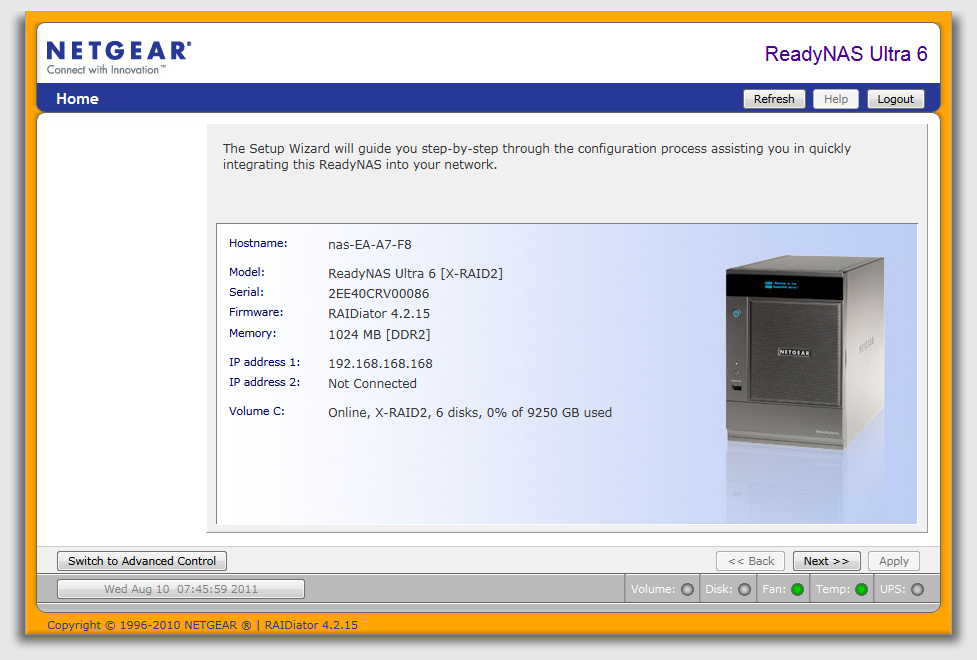Select serial number 2EE40CRV00086

point(378,294)
